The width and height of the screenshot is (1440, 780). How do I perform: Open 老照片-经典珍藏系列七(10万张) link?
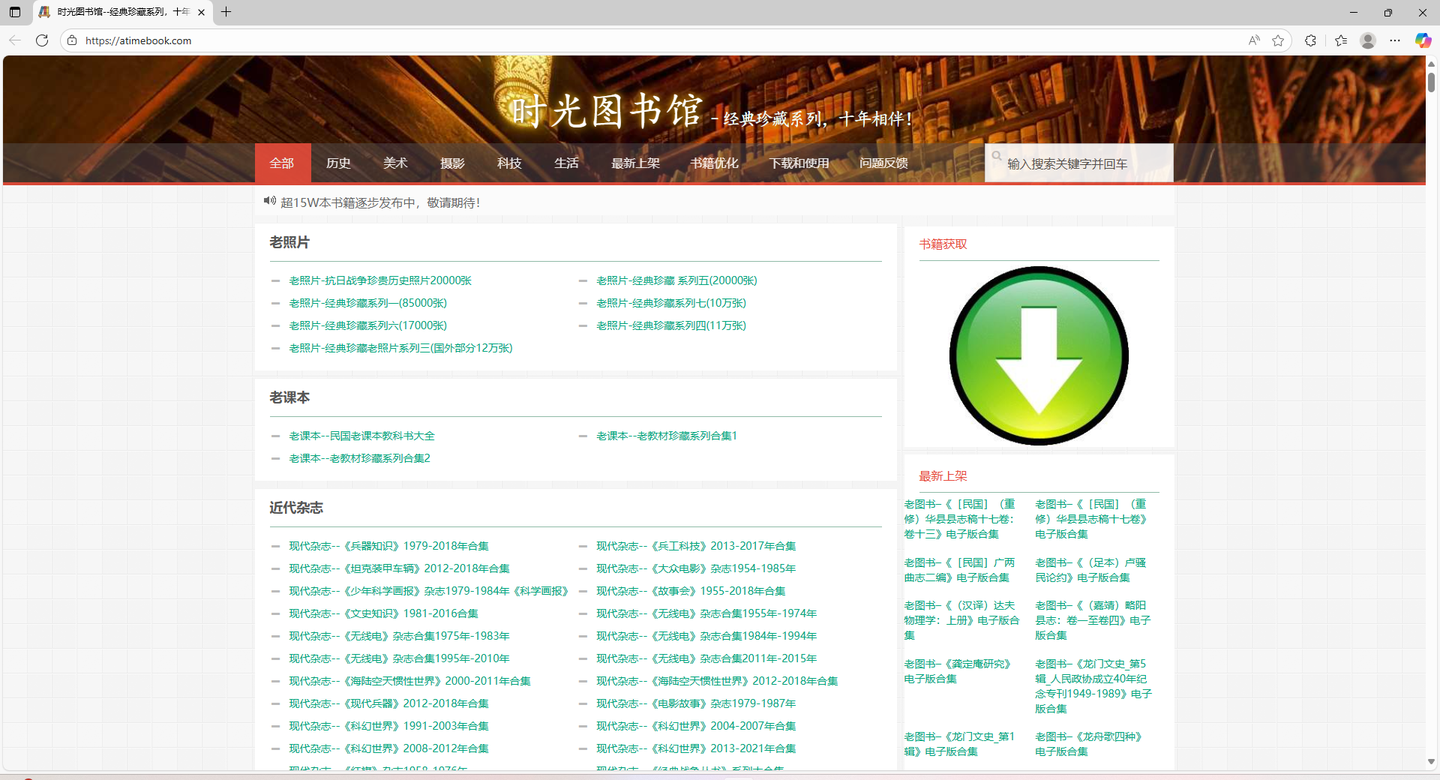672,303
